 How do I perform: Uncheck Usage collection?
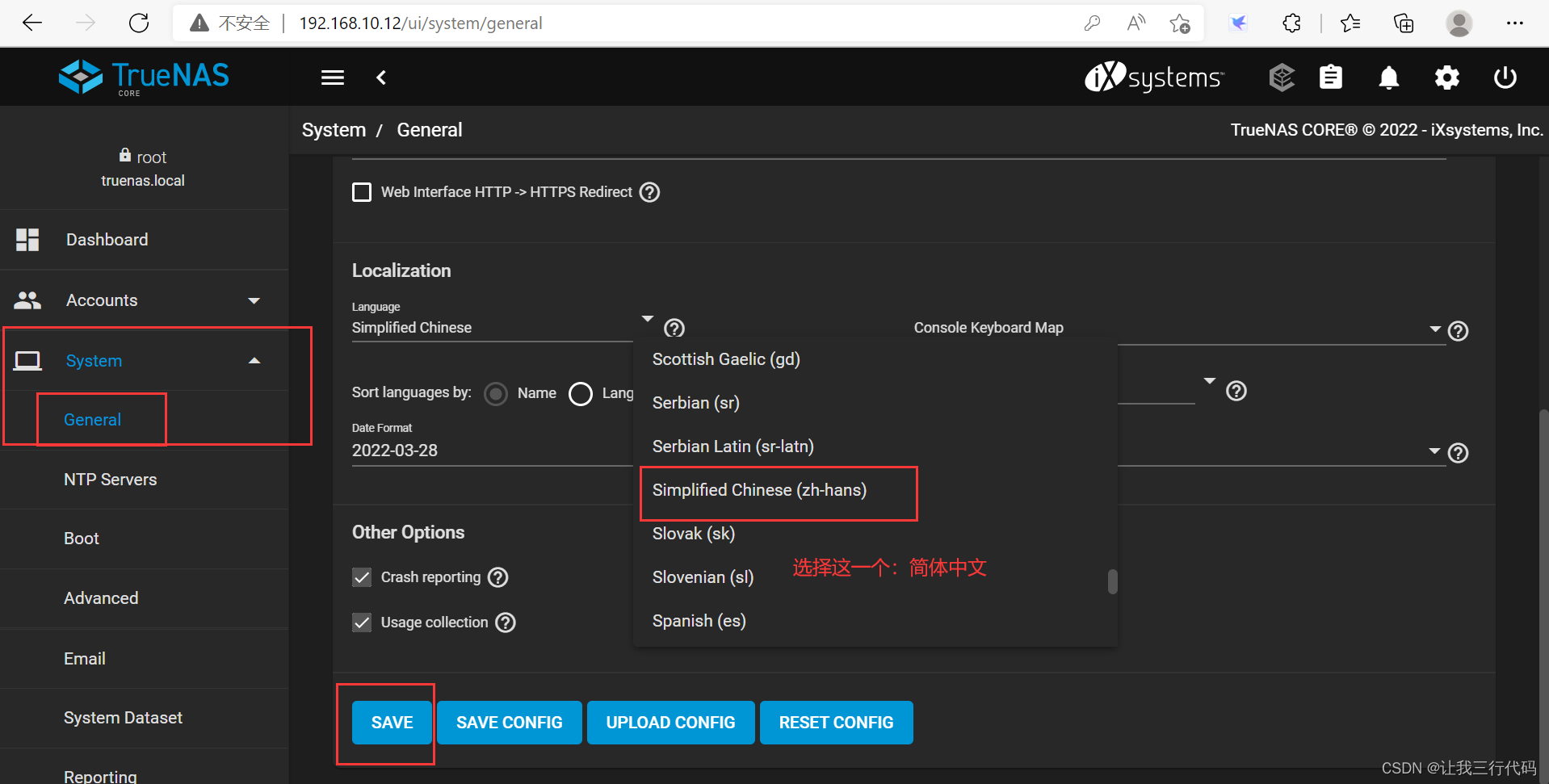[x=362, y=623]
